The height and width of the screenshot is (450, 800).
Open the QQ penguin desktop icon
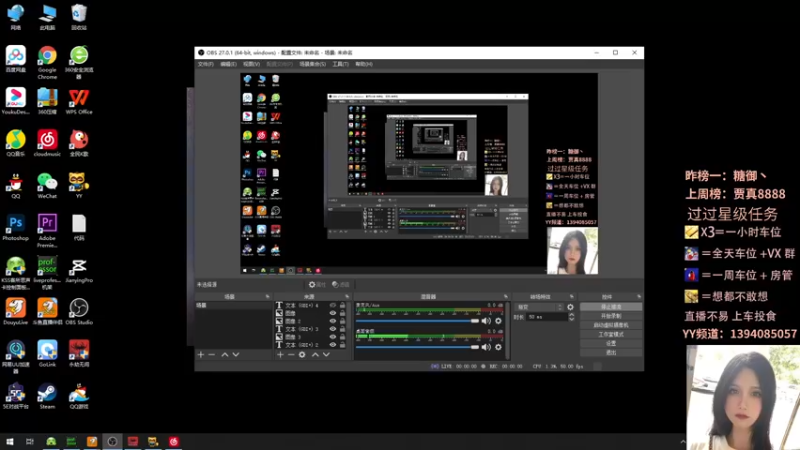pyautogui.click(x=16, y=185)
